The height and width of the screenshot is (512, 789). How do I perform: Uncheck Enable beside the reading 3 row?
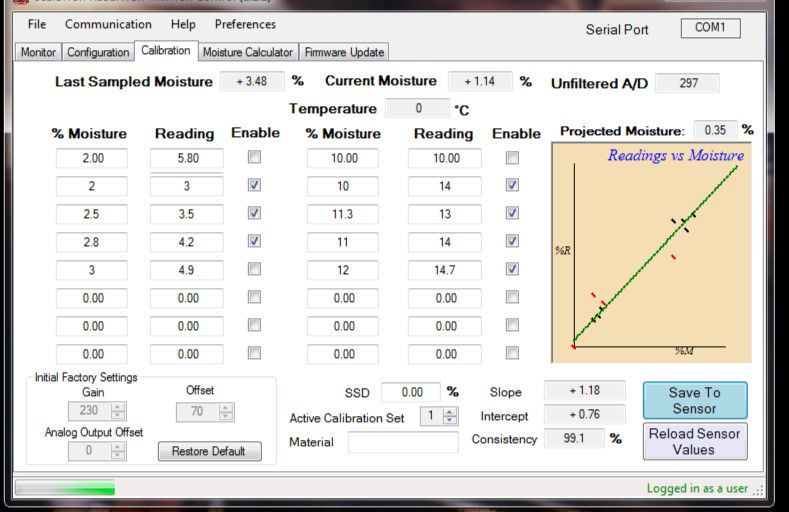click(x=255, y=185)
